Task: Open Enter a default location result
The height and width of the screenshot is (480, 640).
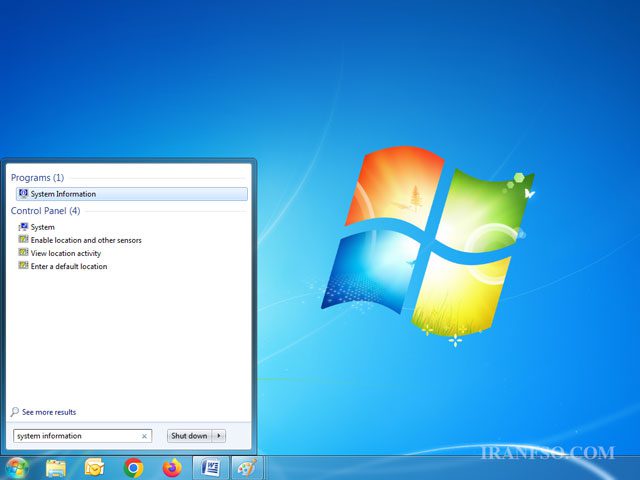Action: coord(69,266)
